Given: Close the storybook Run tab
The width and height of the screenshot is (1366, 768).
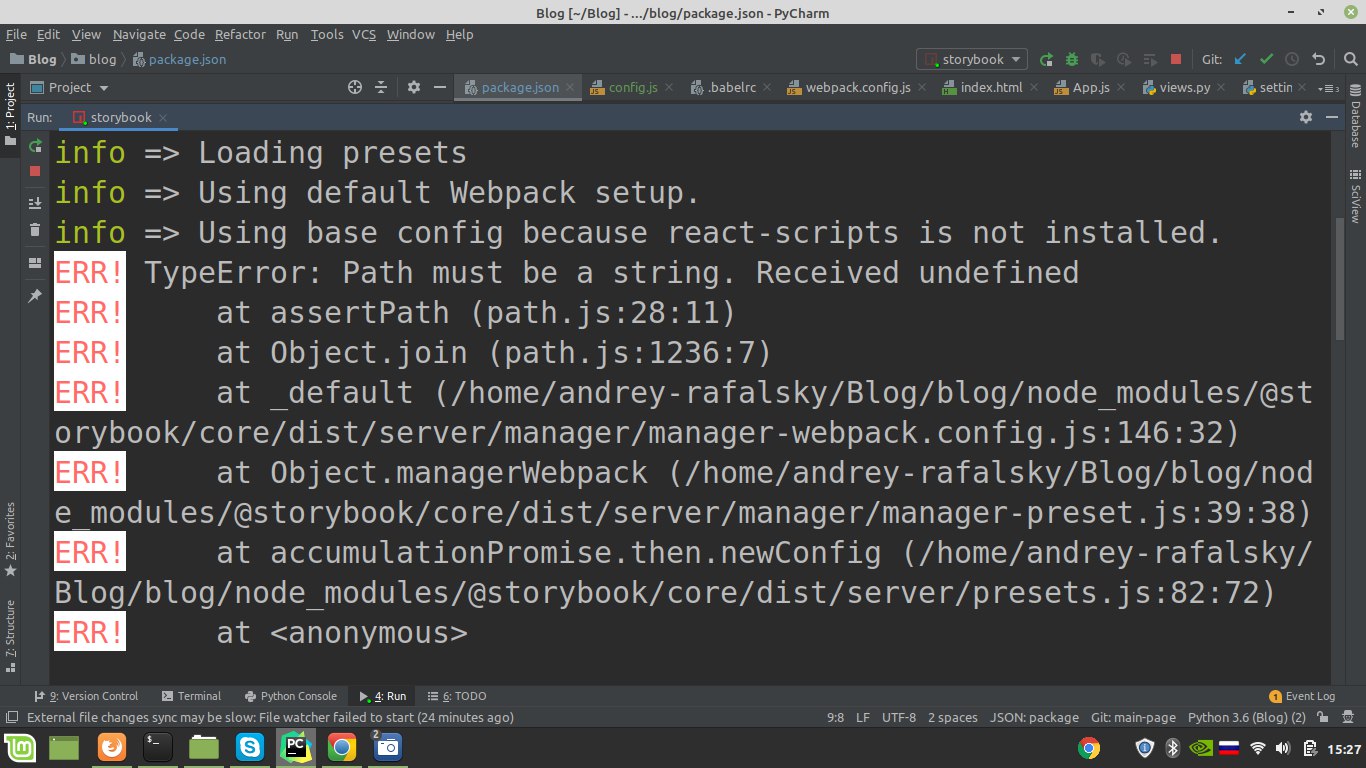Looking at the screenshot, I should tap(163, 118).
